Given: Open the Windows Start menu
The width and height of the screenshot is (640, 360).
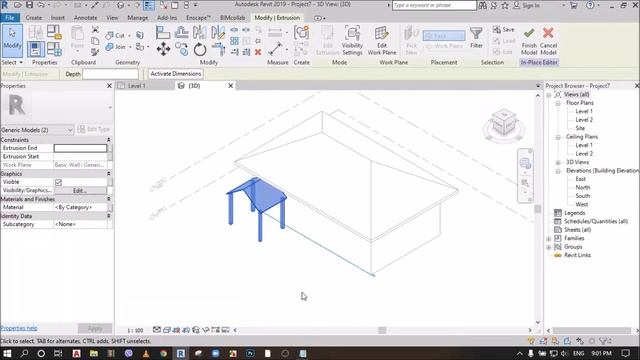Looking at the screenshot, I should tap(7, 353).
